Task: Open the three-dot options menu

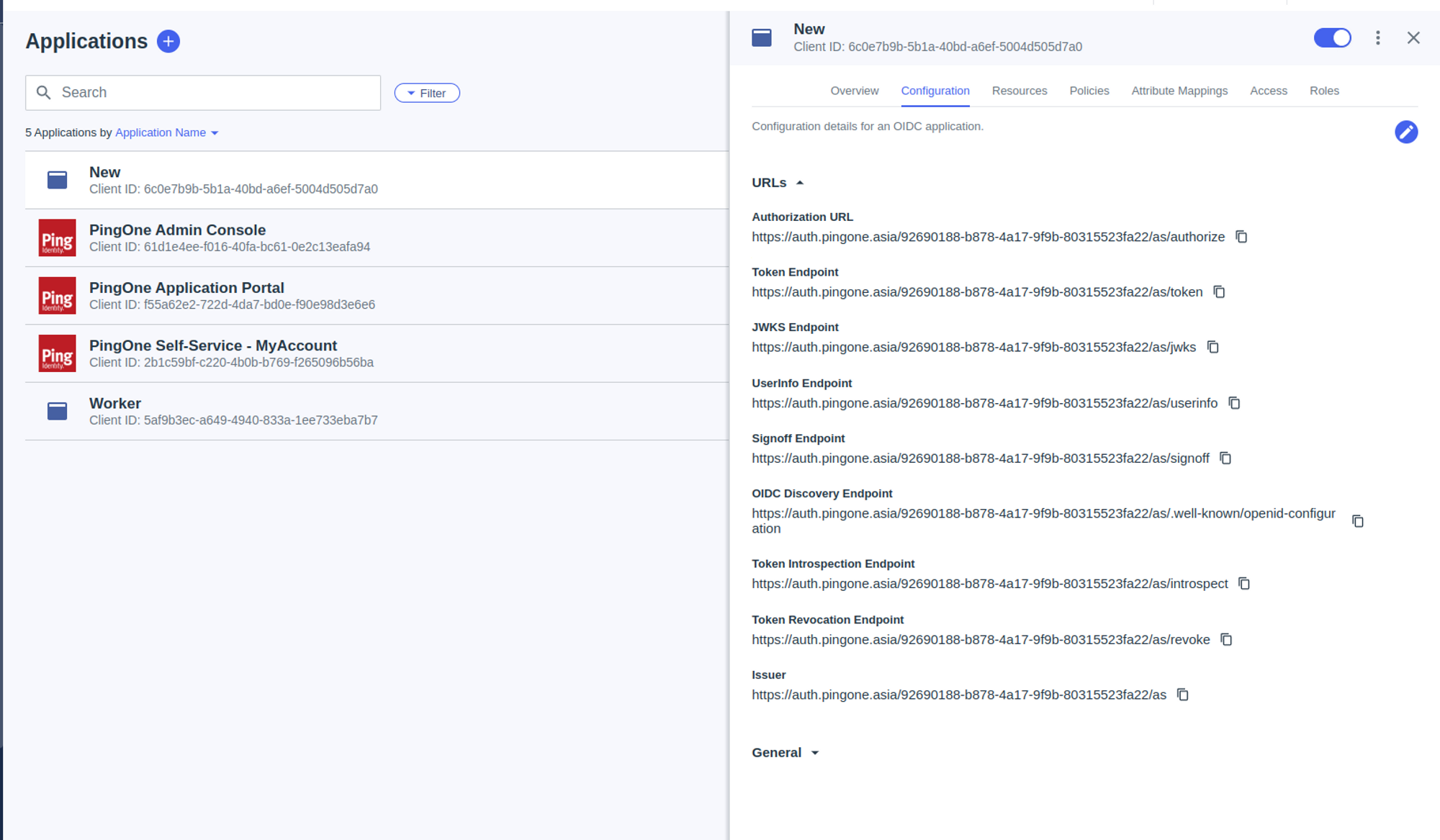Action: 1377,38
